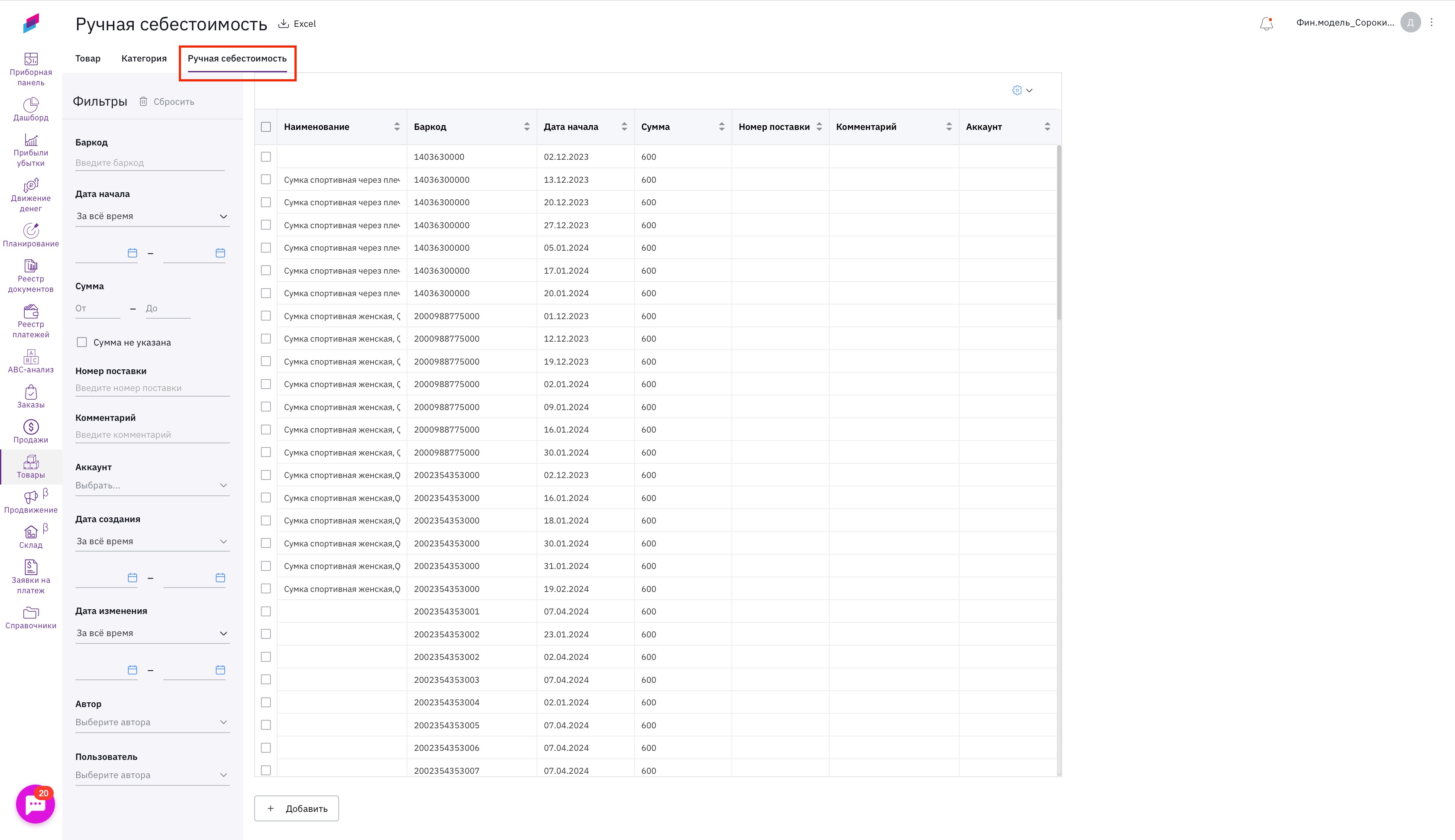Open Склад warehouse sidebar icon
The height and width of the screenshot is (840, 1455).
click(31, 536)
